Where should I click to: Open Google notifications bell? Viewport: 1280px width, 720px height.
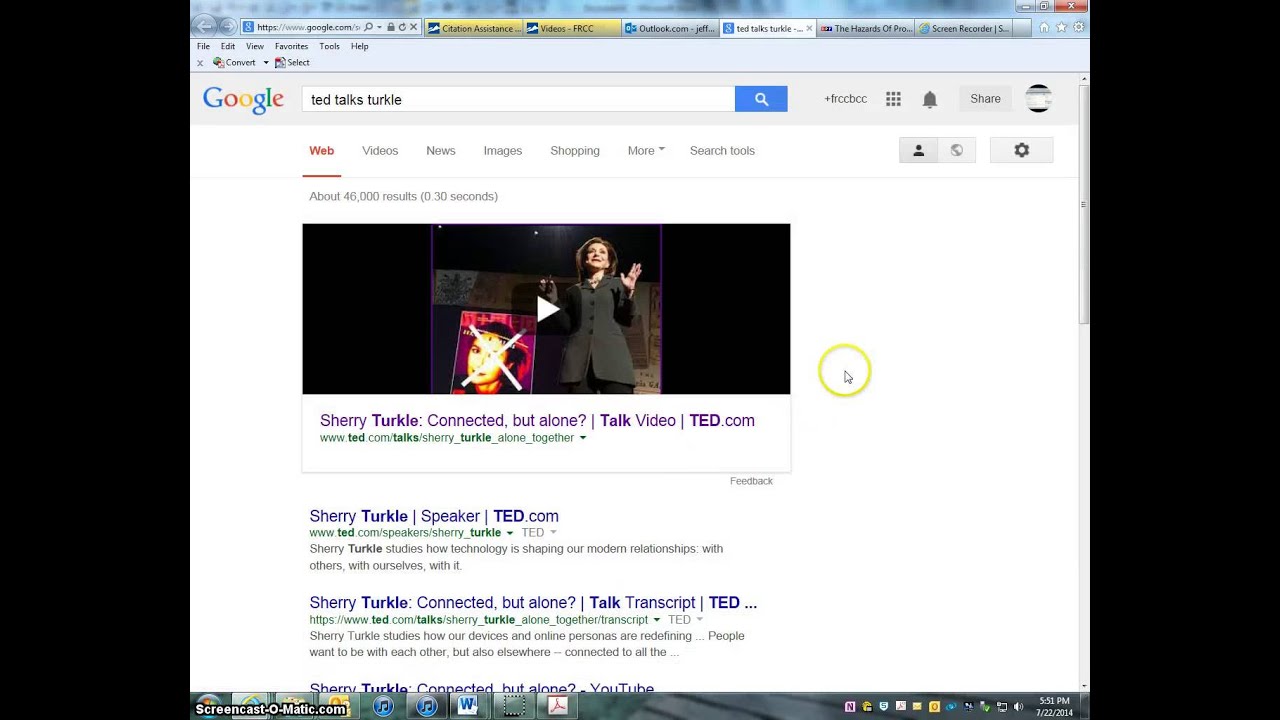pos(930,99)
